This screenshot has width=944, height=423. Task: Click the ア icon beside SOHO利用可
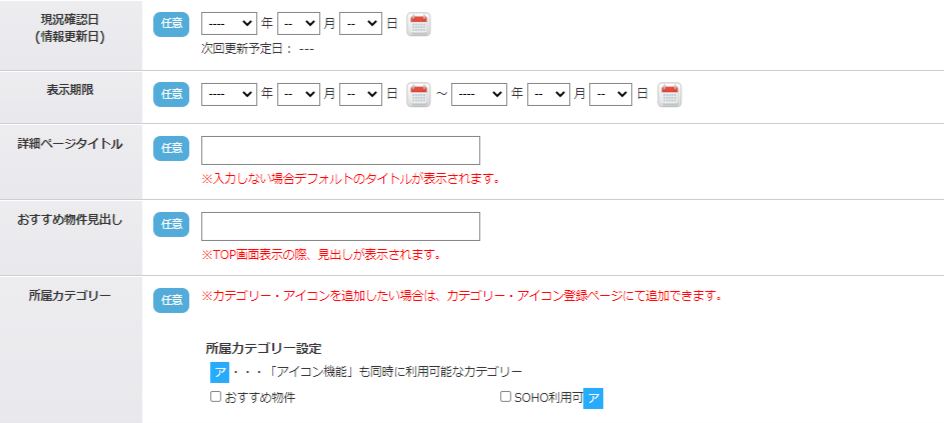pyautogui.click(x=594, y=399)
